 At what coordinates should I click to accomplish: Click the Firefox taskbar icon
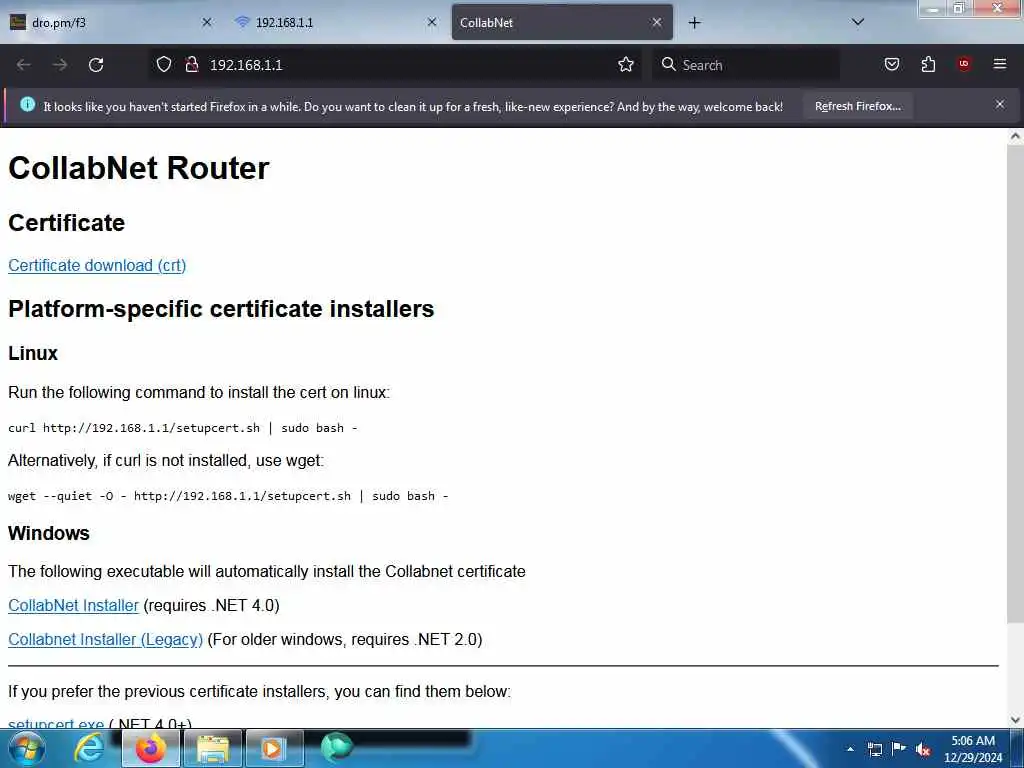[150, 748]
